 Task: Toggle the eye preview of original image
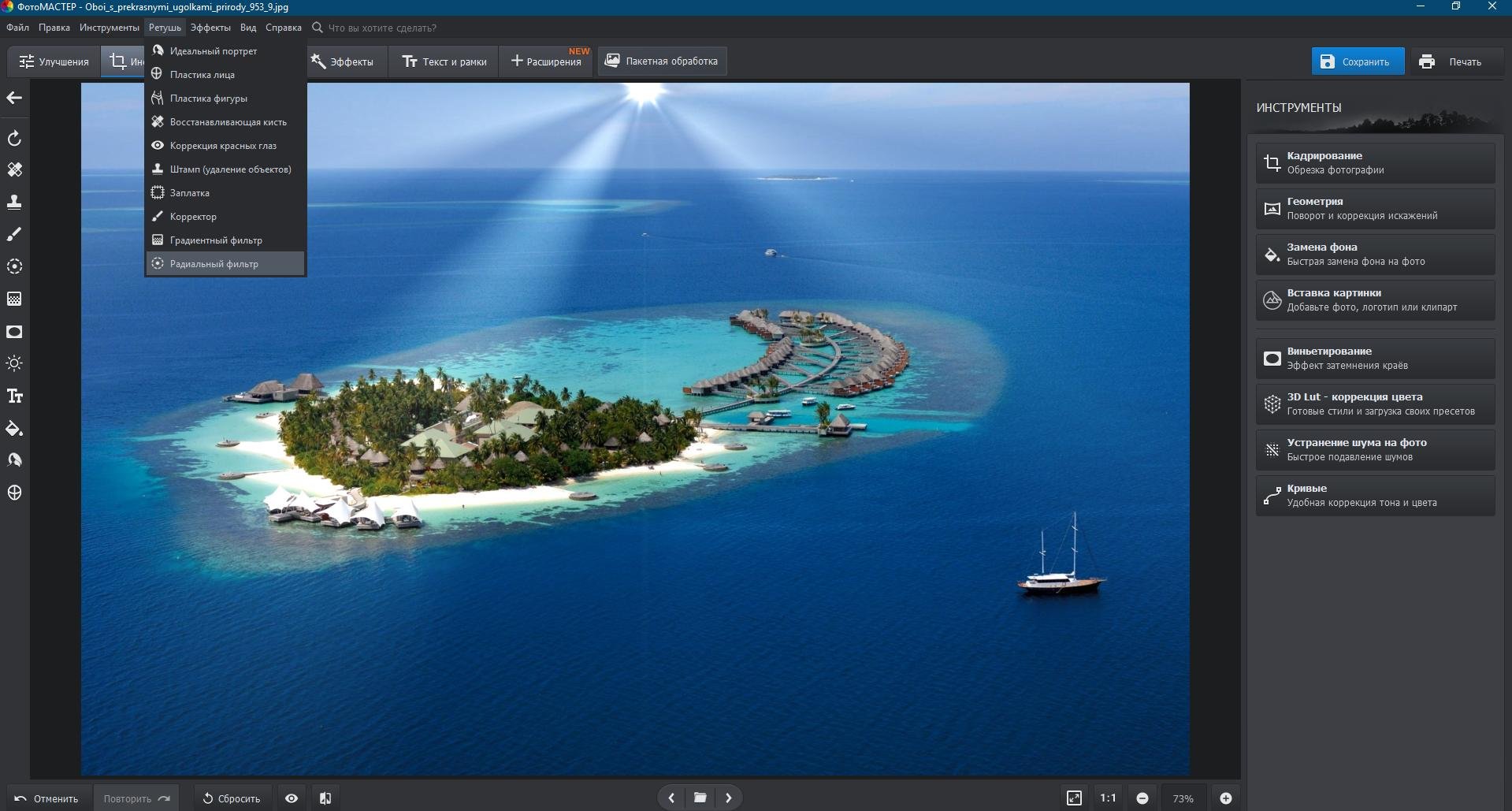(292, 798)
